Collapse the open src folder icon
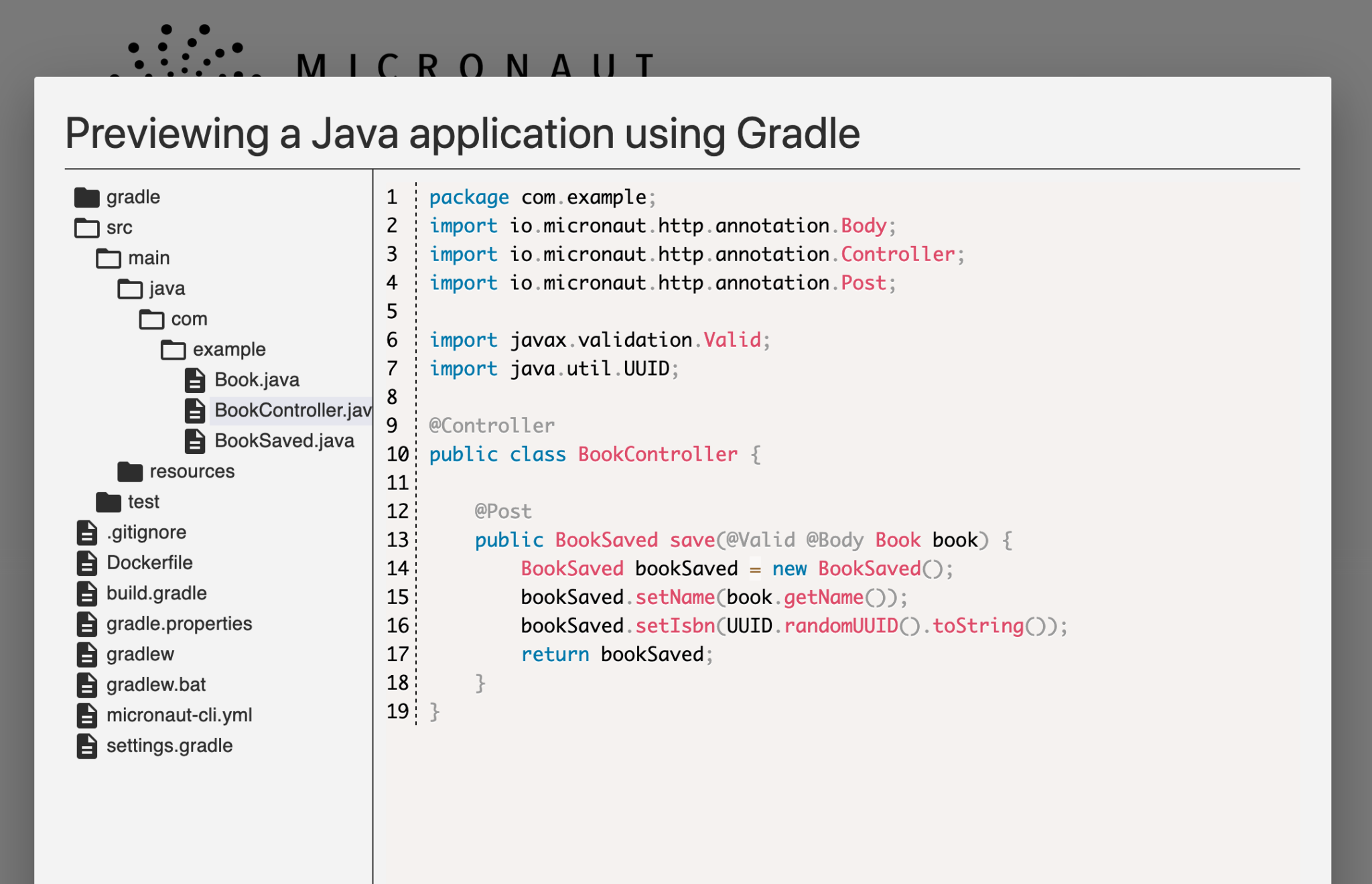1372x884 pixels. click(86, 228)
